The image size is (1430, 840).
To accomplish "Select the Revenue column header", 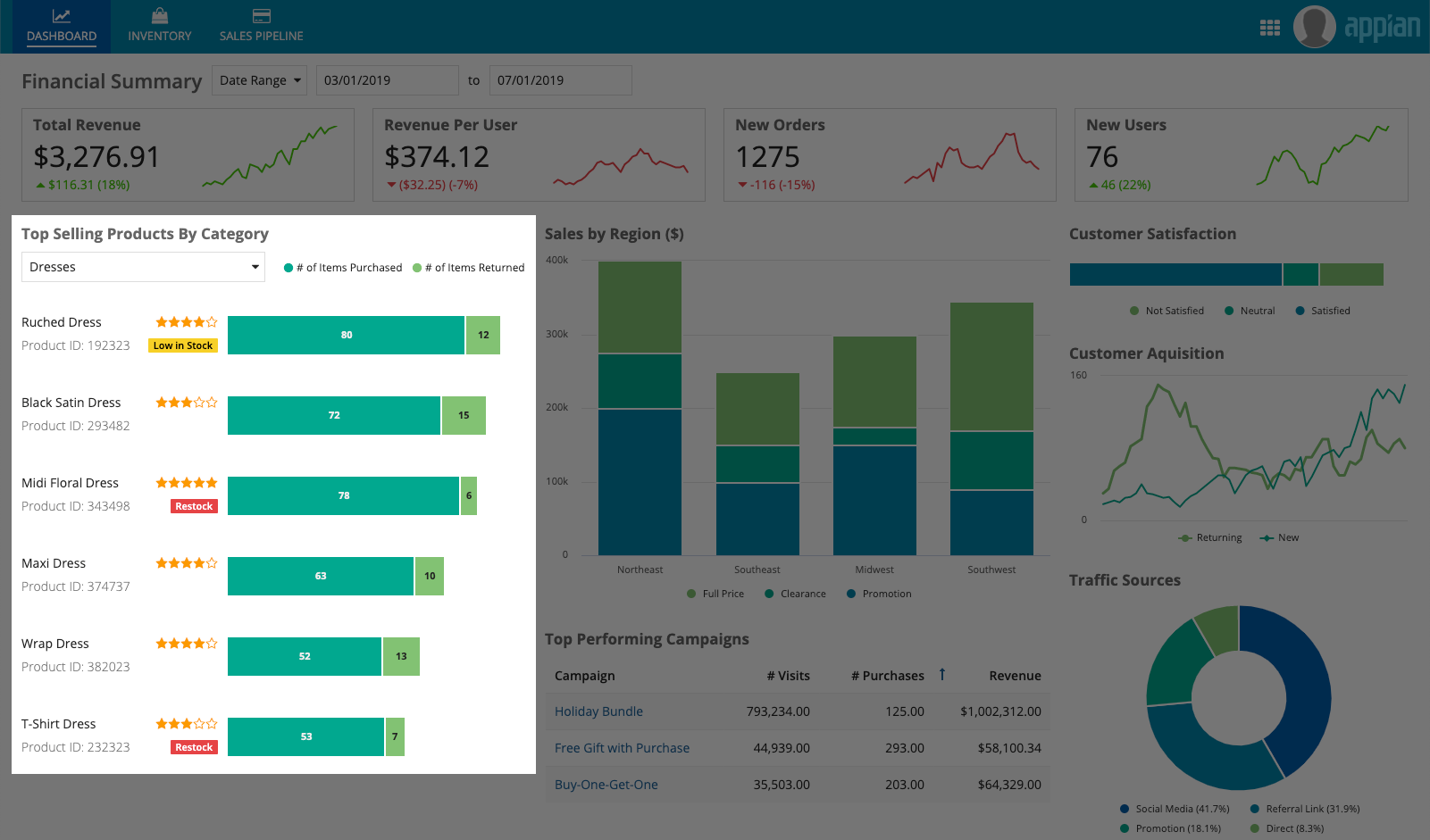I will (1015, 676).
